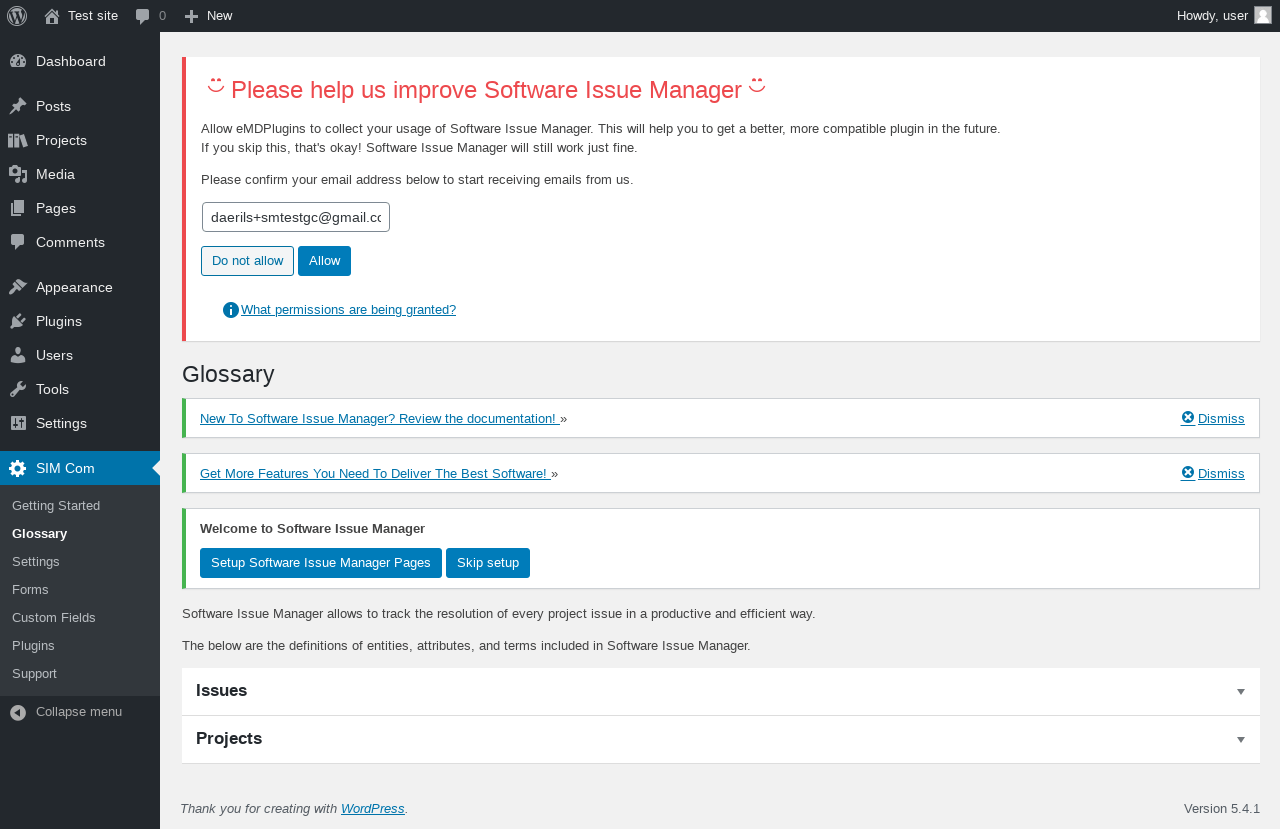Viewport: 1280px width, 829px height.
Task: Click the Glossary page heading
Action: [x=228, y=374]
